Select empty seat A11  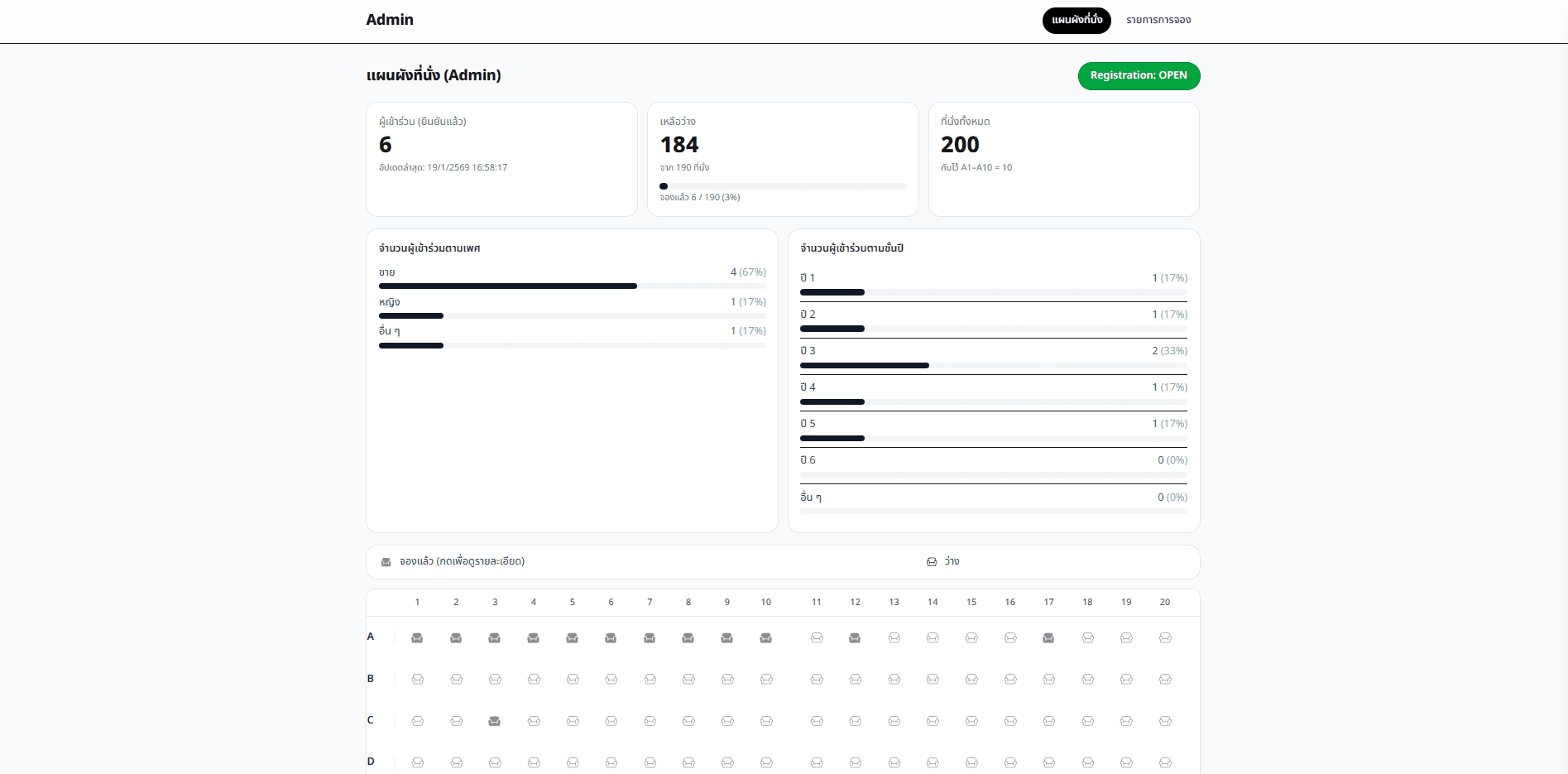[817, 638]
